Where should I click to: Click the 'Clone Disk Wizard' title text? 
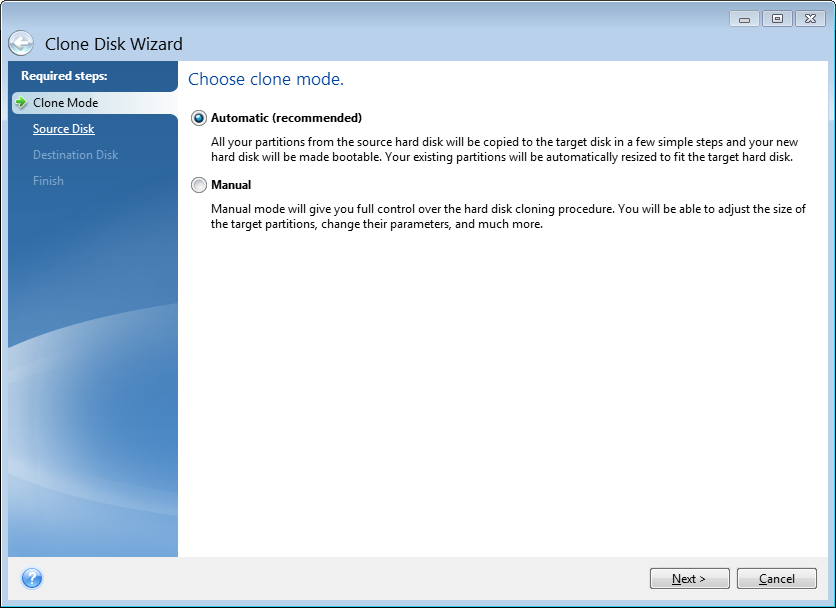coord(114,44)
